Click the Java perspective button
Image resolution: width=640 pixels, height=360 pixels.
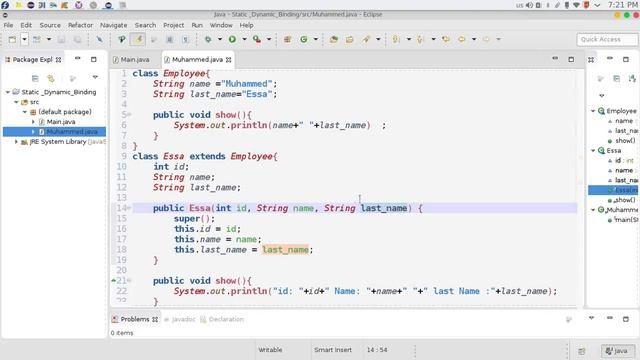[x=618, y=351]
